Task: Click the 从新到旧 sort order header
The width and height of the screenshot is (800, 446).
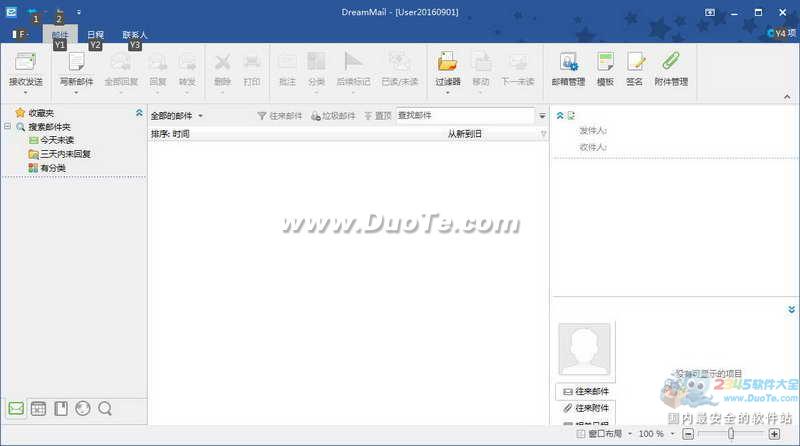Action: [464, 134]
